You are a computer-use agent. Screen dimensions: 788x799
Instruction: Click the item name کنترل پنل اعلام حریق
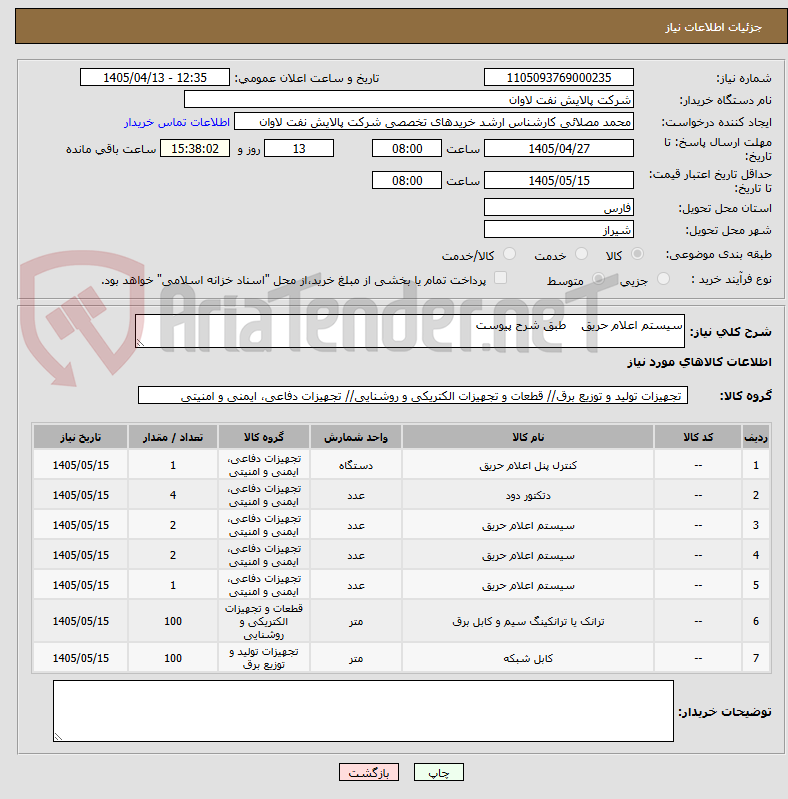coord(528,465)
